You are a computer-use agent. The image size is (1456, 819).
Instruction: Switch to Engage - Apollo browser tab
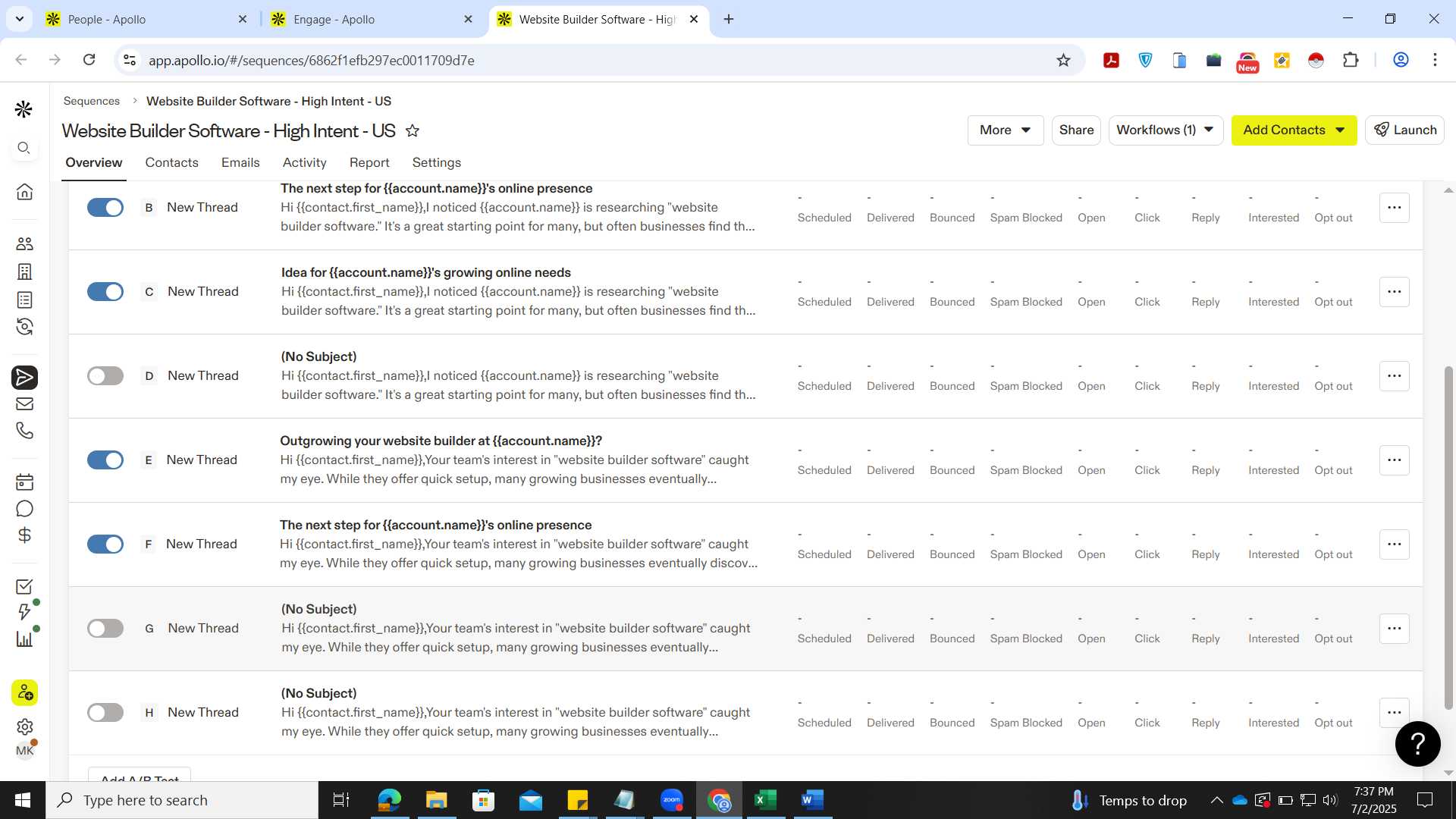[x=370, y=20]
